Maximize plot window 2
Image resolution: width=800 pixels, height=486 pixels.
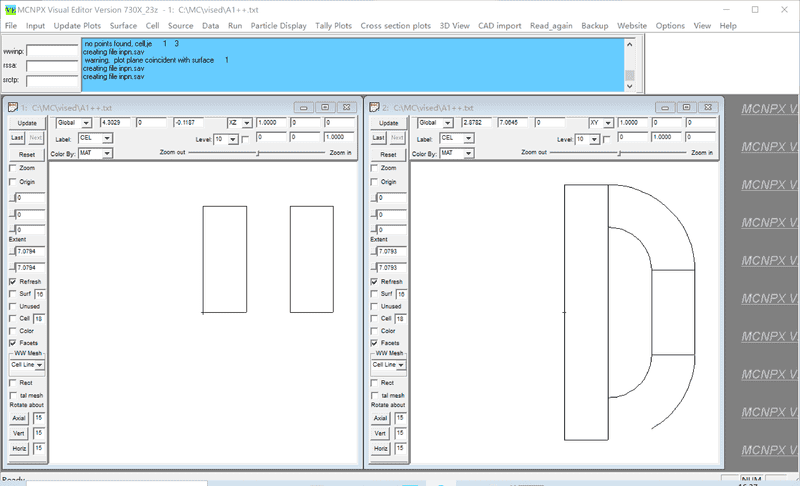click(688, 106)
